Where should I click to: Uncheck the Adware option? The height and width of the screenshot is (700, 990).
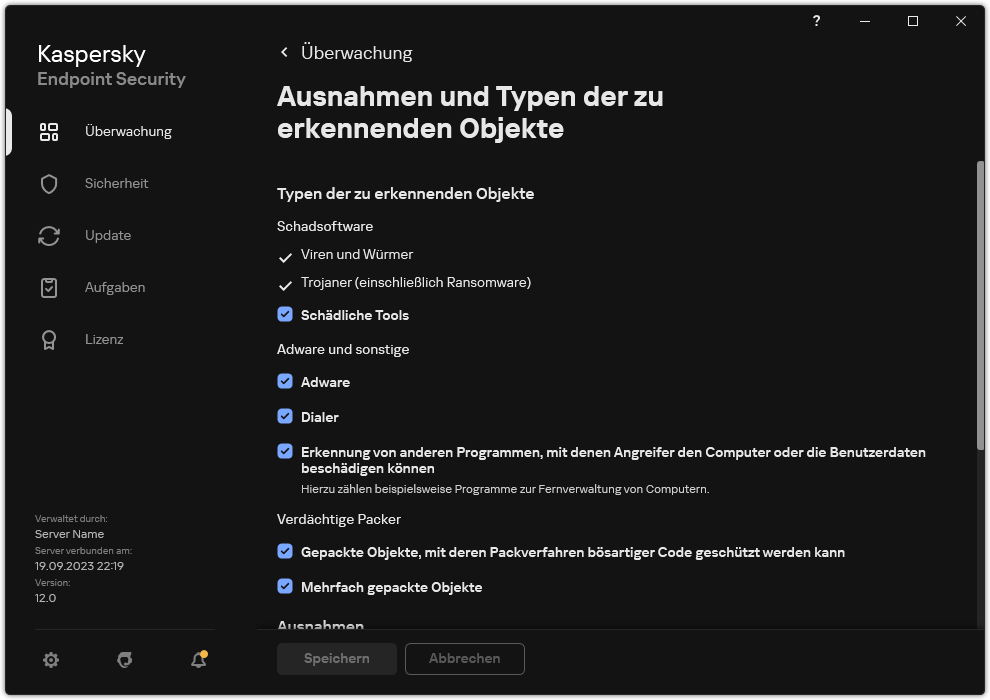click(x=285, y=381)
